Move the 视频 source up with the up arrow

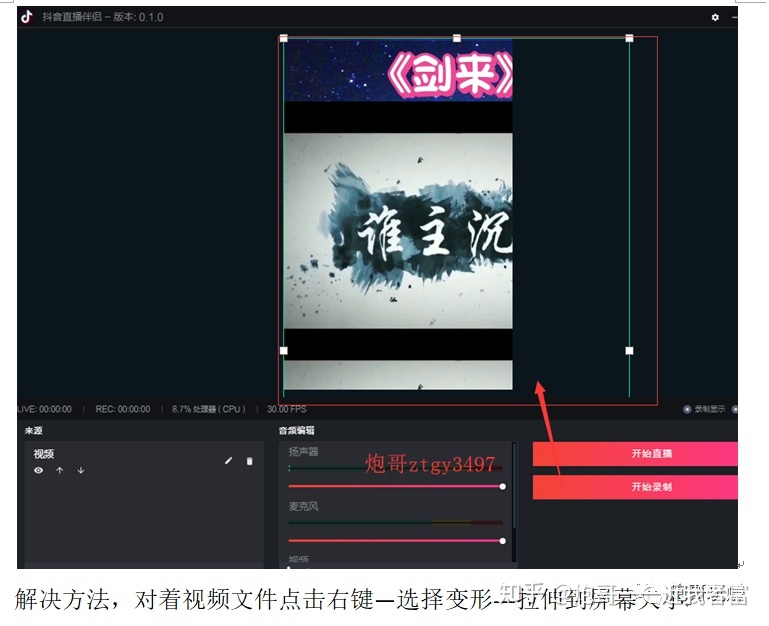point(60,470)
